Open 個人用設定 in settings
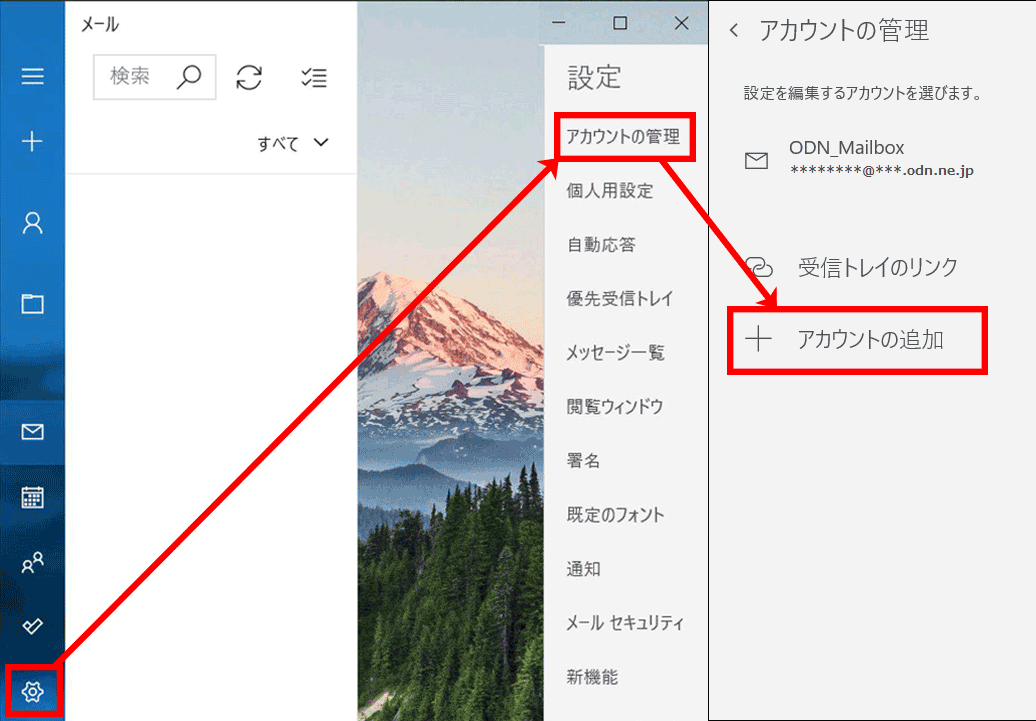Image resolution: width=1036 pixels, height=721 pixels. point(610,191)
